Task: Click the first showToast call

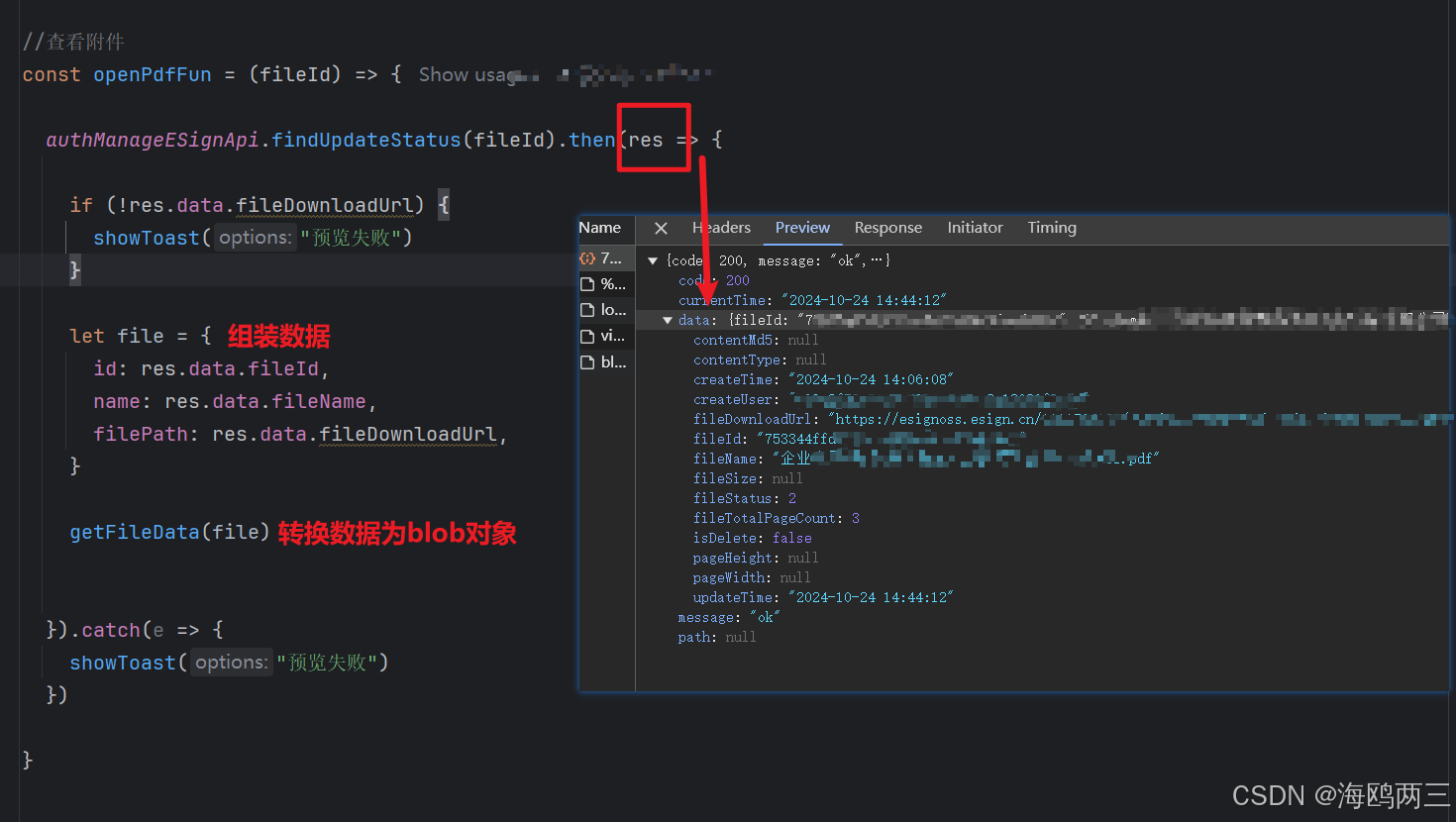Action: pos(147,238)
